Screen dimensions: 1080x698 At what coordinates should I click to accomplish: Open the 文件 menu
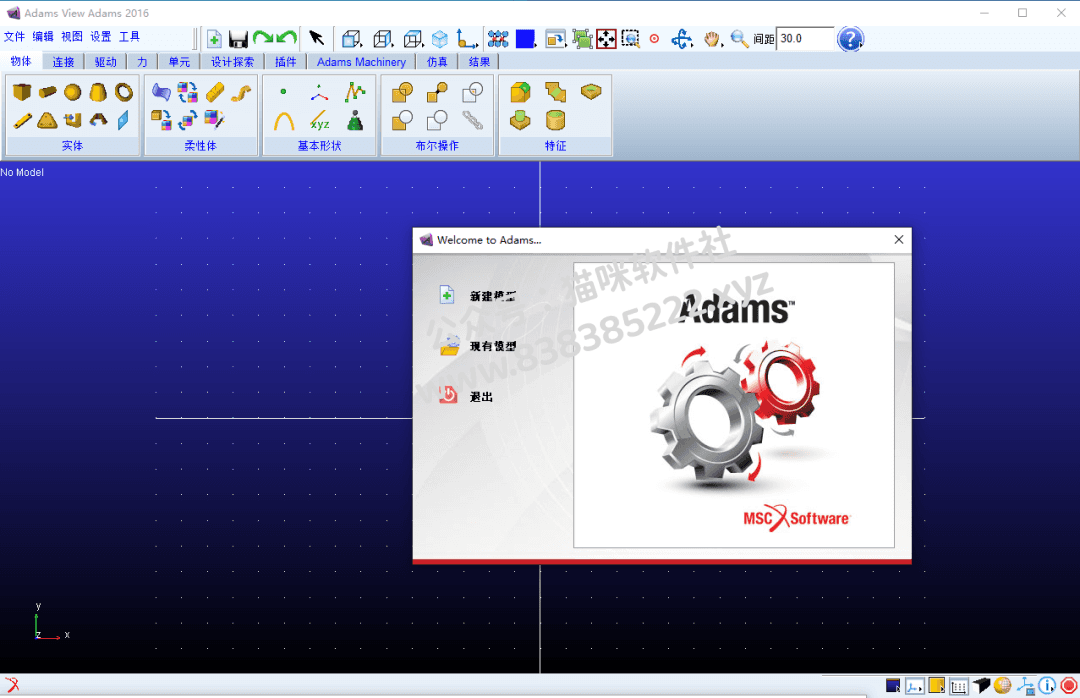[x=14, y=37]
